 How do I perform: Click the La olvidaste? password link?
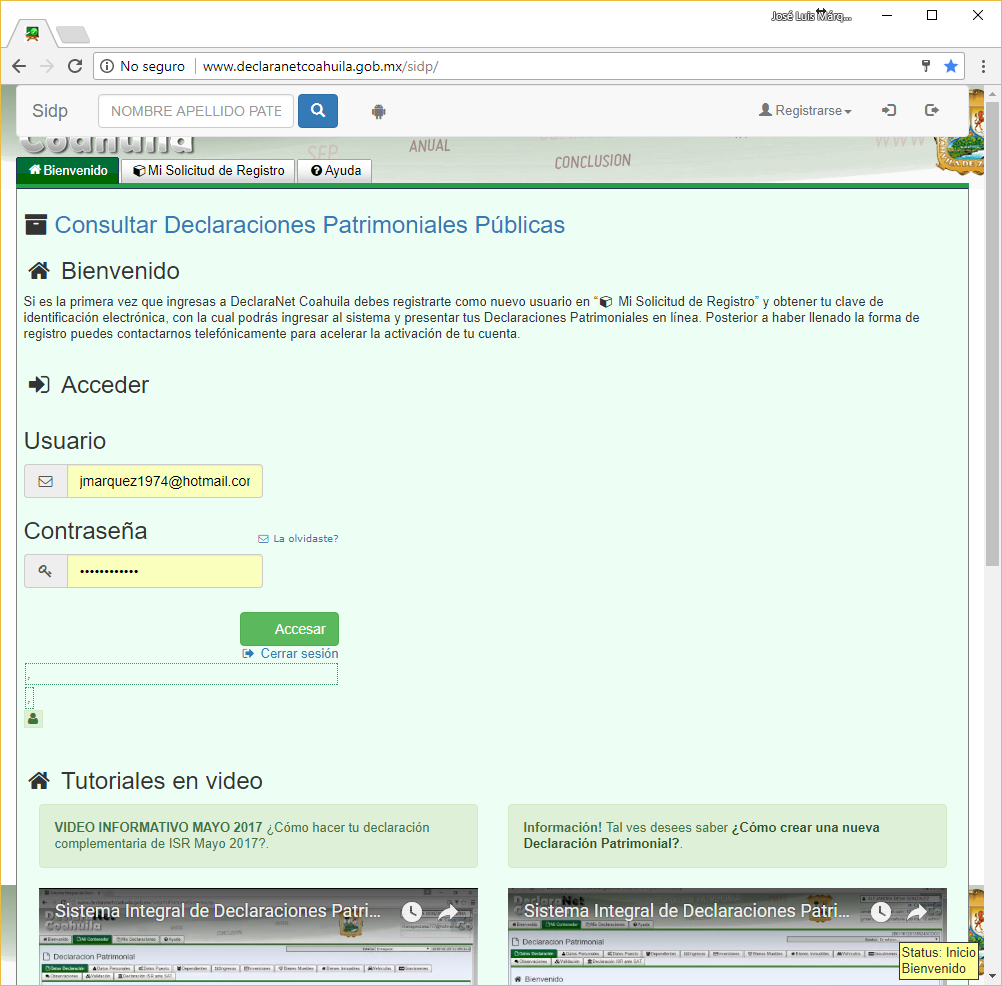pos(299,538)
